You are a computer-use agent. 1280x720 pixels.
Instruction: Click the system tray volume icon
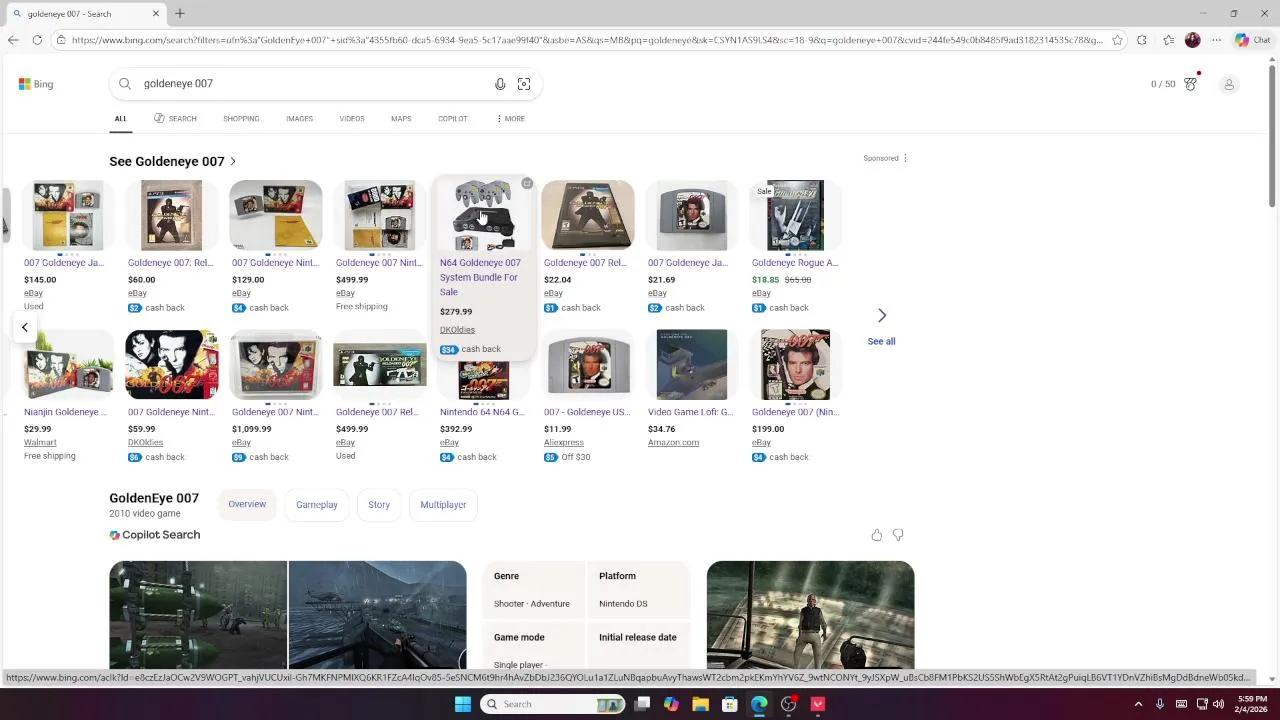coord(1218,704)
